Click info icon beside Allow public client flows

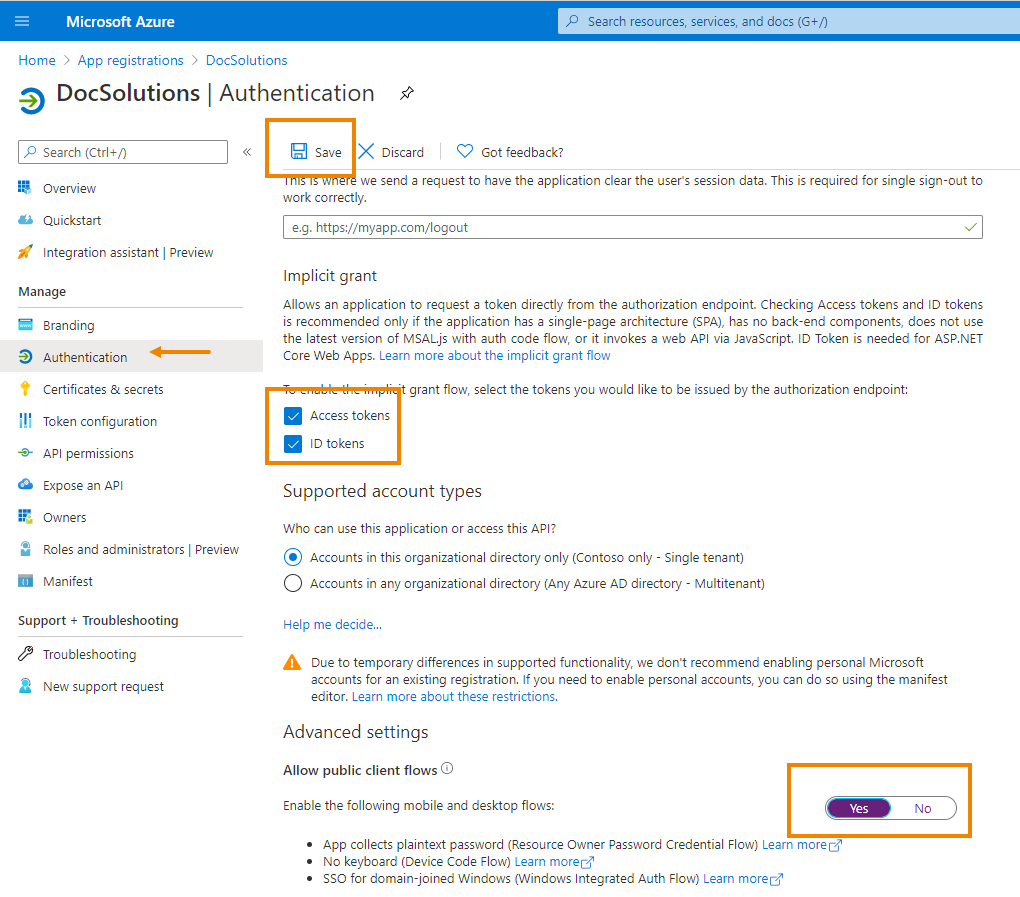[x=447, y=769]
